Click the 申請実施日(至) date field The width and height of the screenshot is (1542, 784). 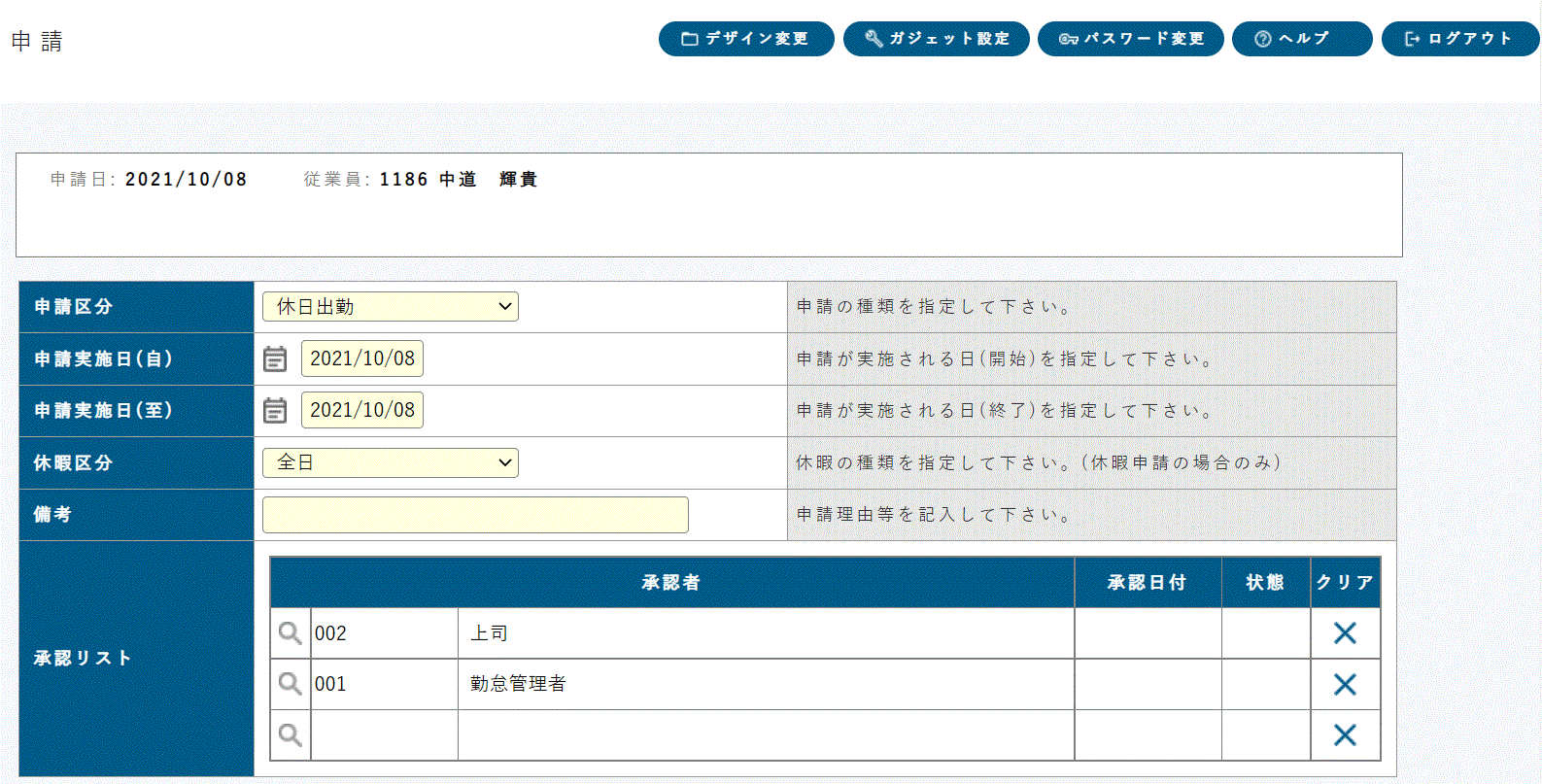coord(362,410)
